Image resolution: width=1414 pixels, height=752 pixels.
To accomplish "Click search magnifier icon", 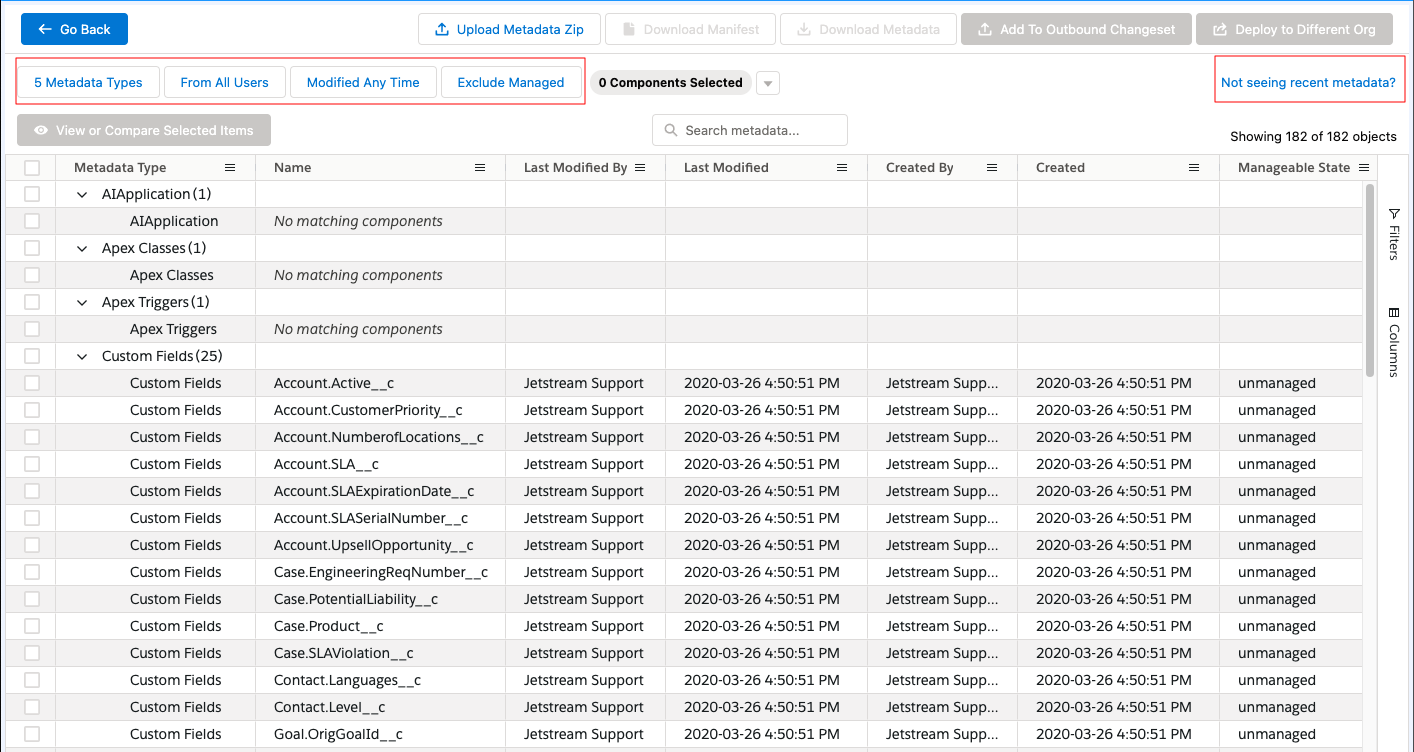I will [x=670, y=130].
